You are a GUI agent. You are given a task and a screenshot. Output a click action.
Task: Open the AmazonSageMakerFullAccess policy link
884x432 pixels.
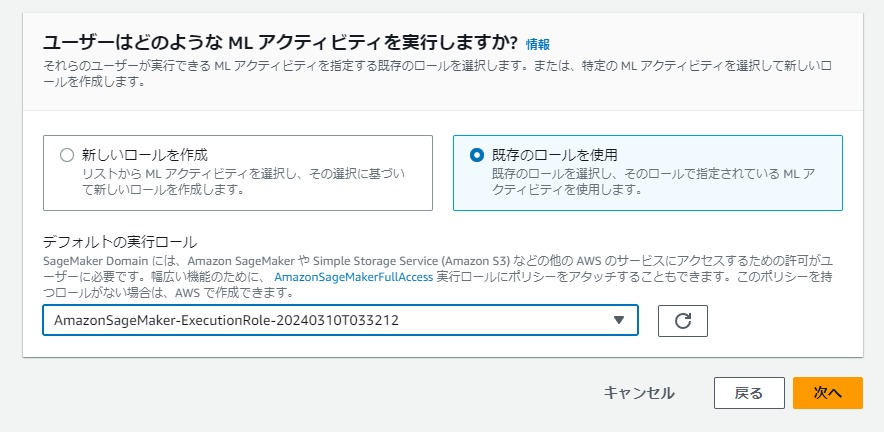tap(354, 276)
